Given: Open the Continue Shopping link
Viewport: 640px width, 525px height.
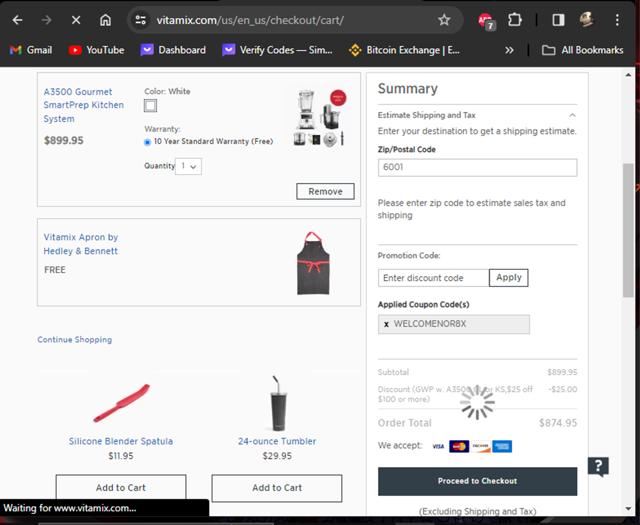Looking at the screenshot, I should pyautogui.click(x=75, y=340).
